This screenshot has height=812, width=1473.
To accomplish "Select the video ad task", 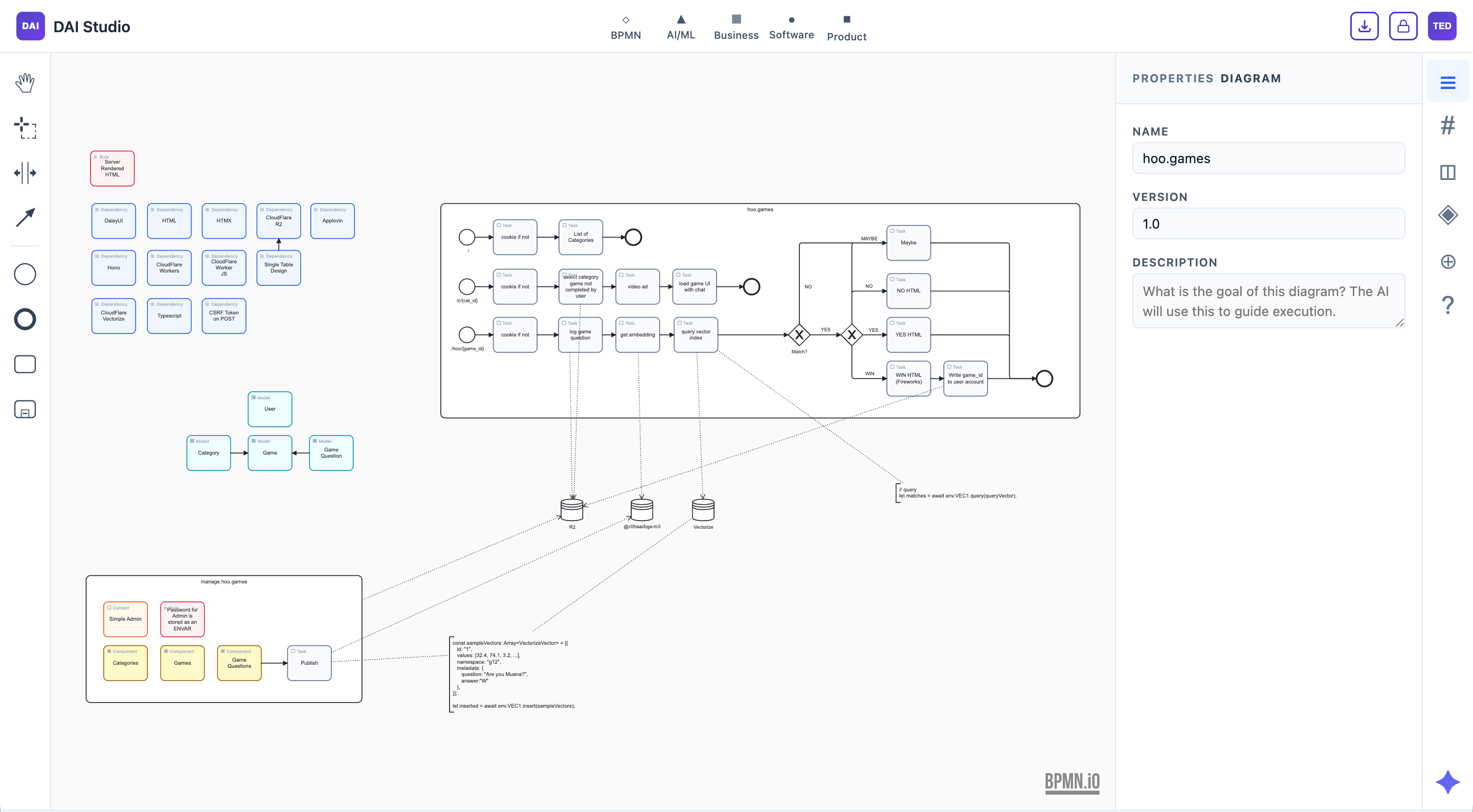I will point(638,286).
